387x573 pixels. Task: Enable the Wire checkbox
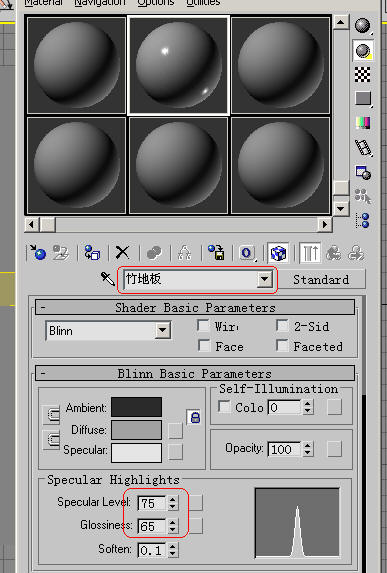coord(203,325)
